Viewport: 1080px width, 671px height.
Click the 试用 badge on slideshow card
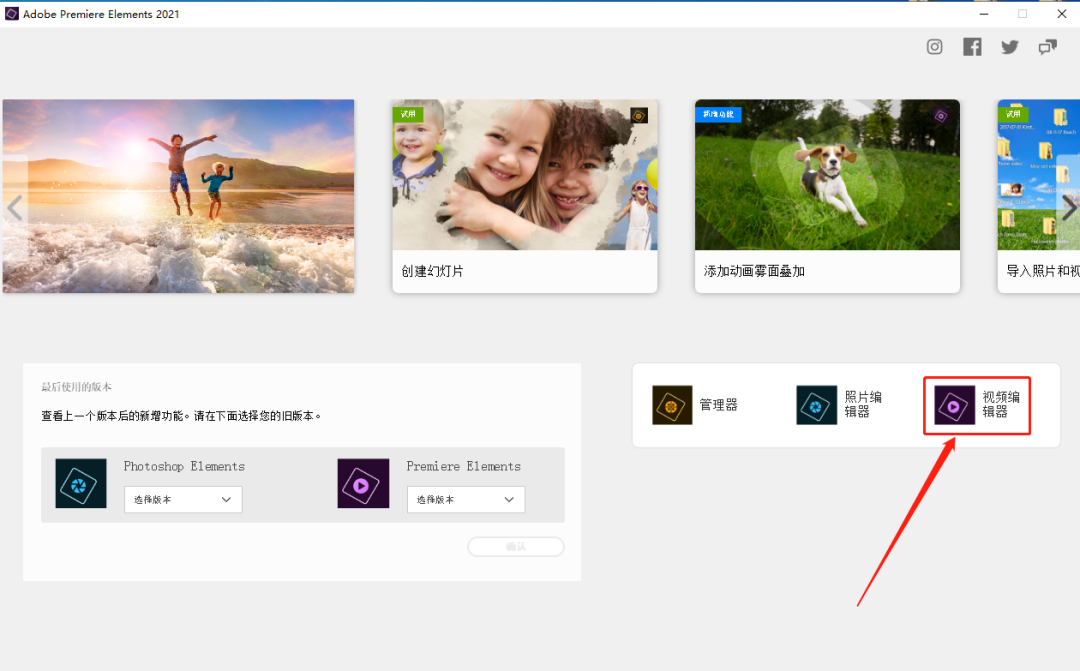click(408, 114)
